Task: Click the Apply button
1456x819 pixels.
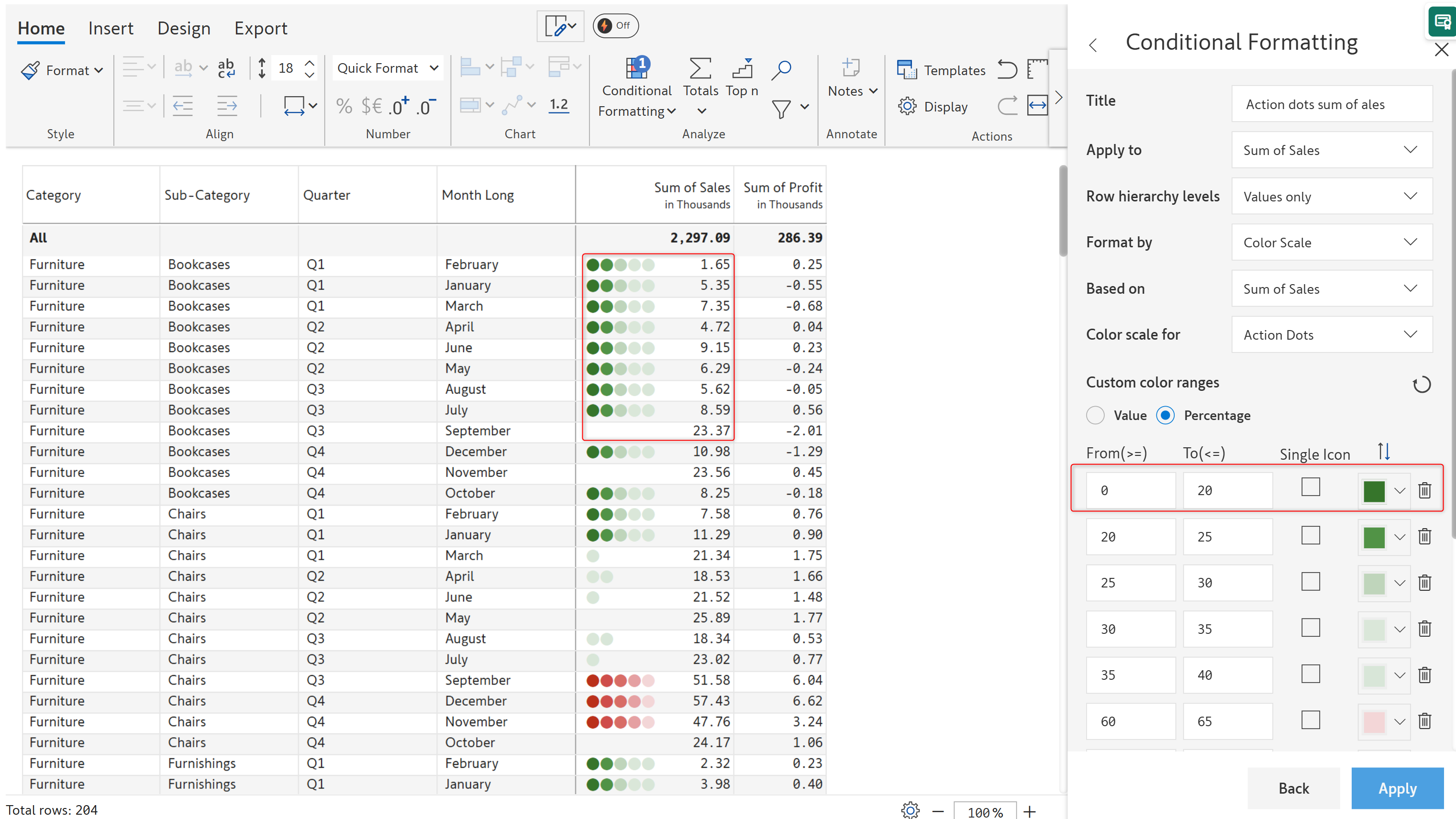Action: coord(1397,787)
